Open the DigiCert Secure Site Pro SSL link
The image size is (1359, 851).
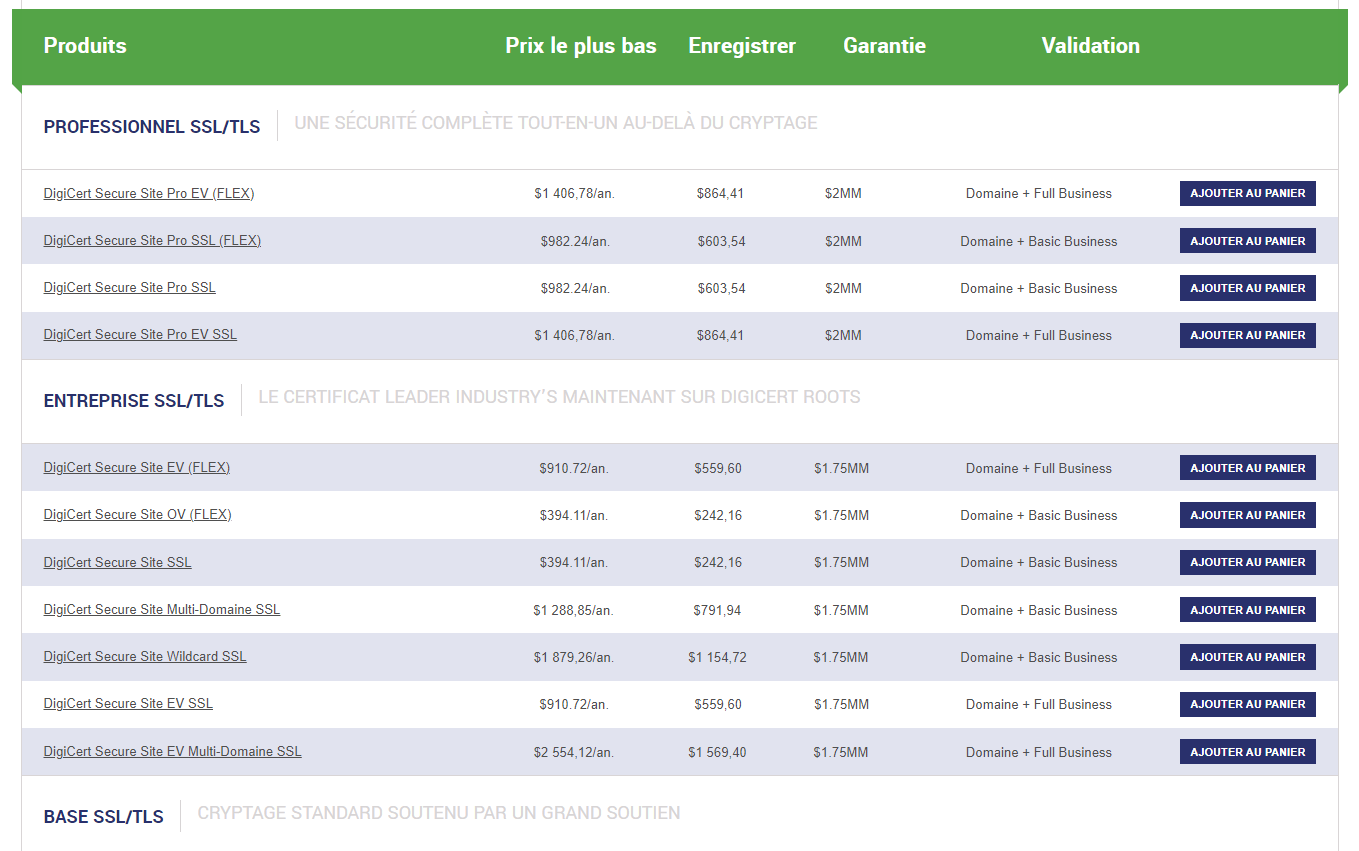(x=130, y=287)
